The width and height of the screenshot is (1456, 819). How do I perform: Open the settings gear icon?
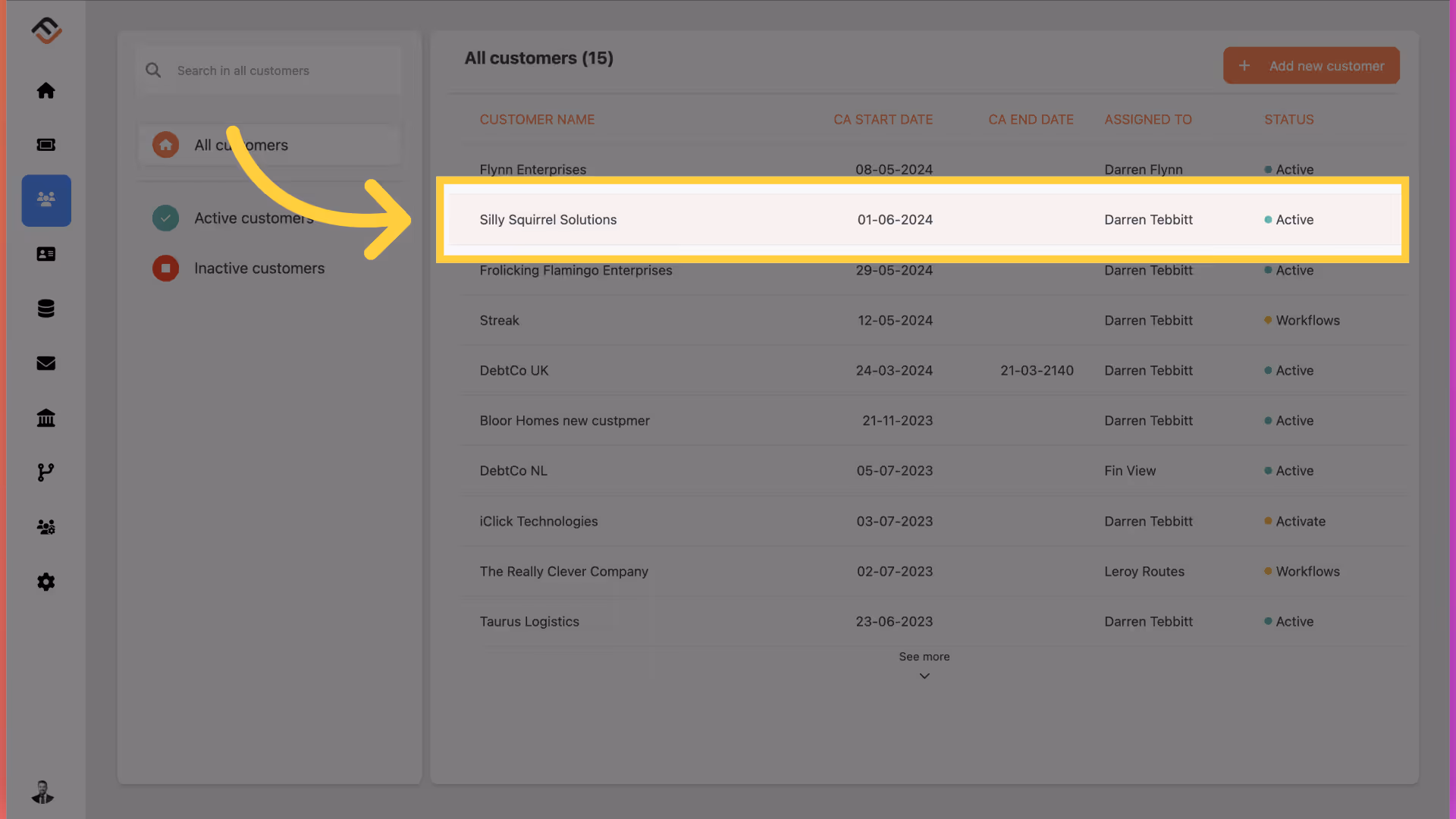click(46, 582)
